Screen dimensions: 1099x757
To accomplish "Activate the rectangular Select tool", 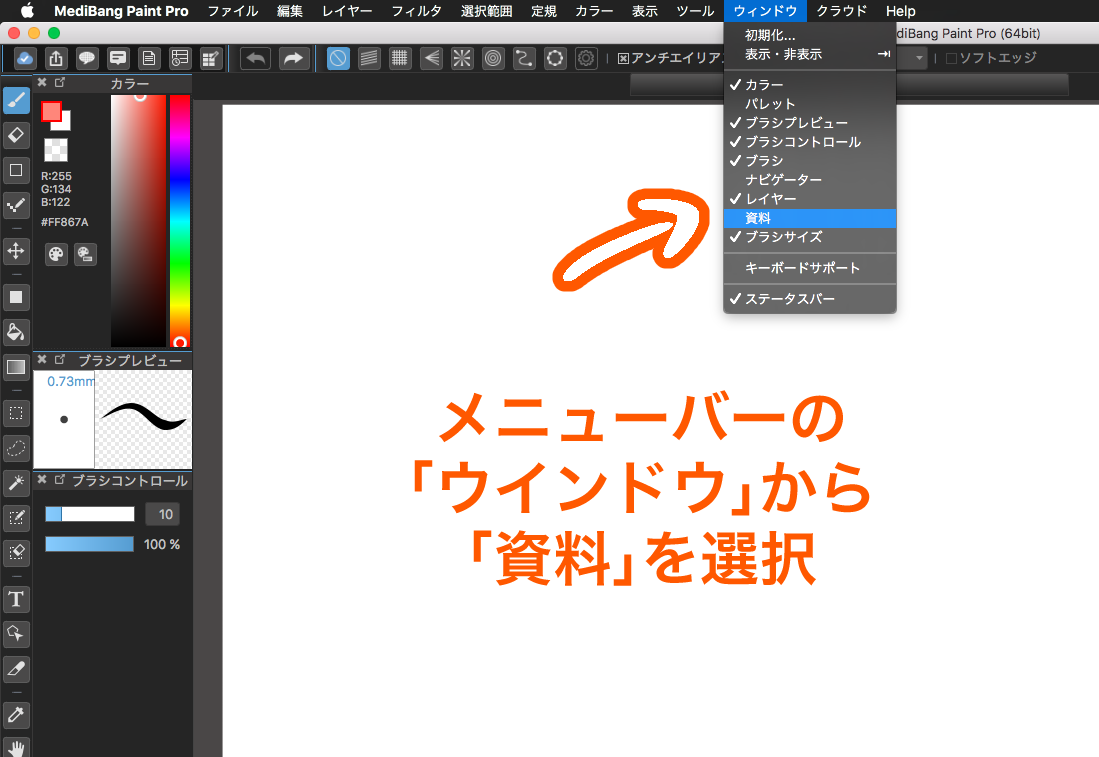I will [x=16, y=414].
